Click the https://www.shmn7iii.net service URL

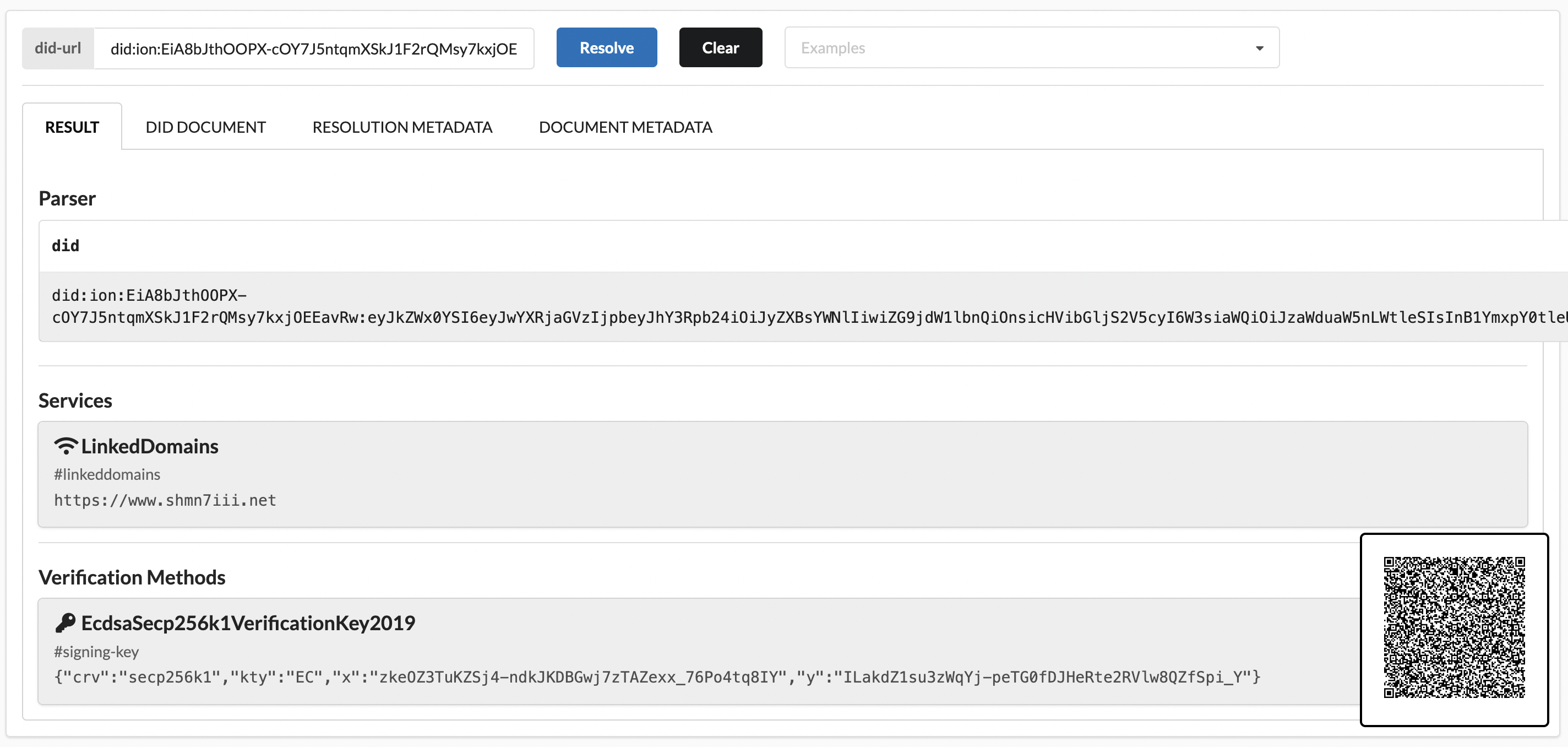(165, 500)
